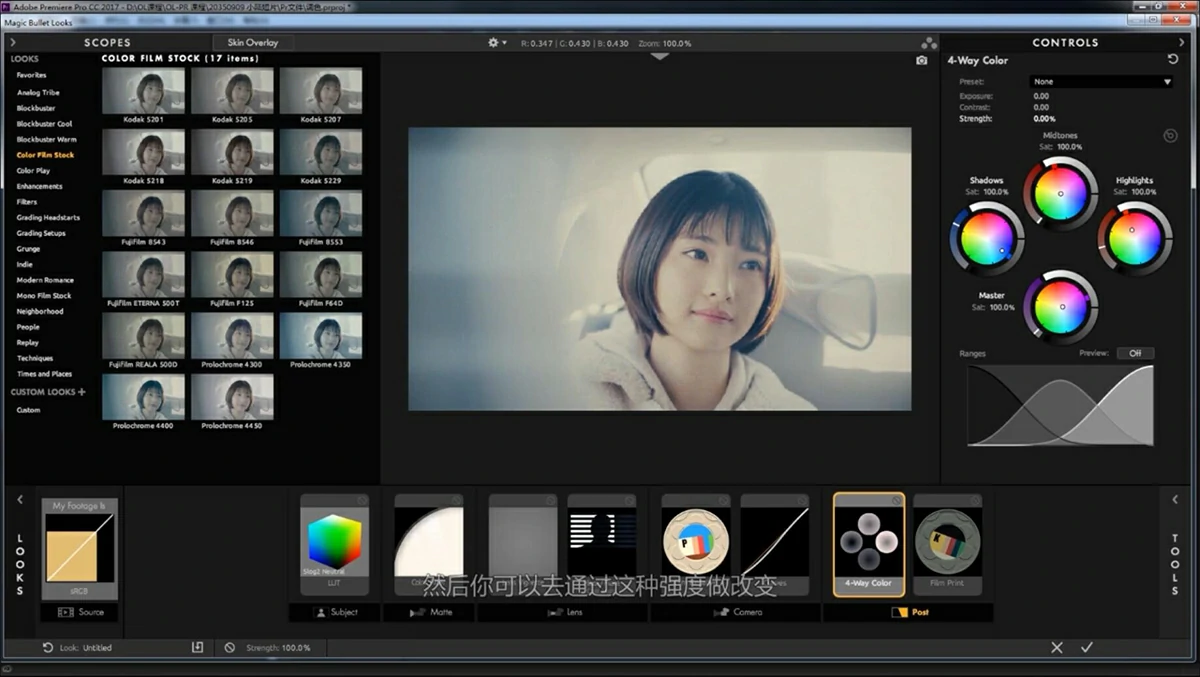Viewport: 1200px width, 677px height.
Task: Collapse the Scopes panel with left chevron
Action: (x=12, y=43)
